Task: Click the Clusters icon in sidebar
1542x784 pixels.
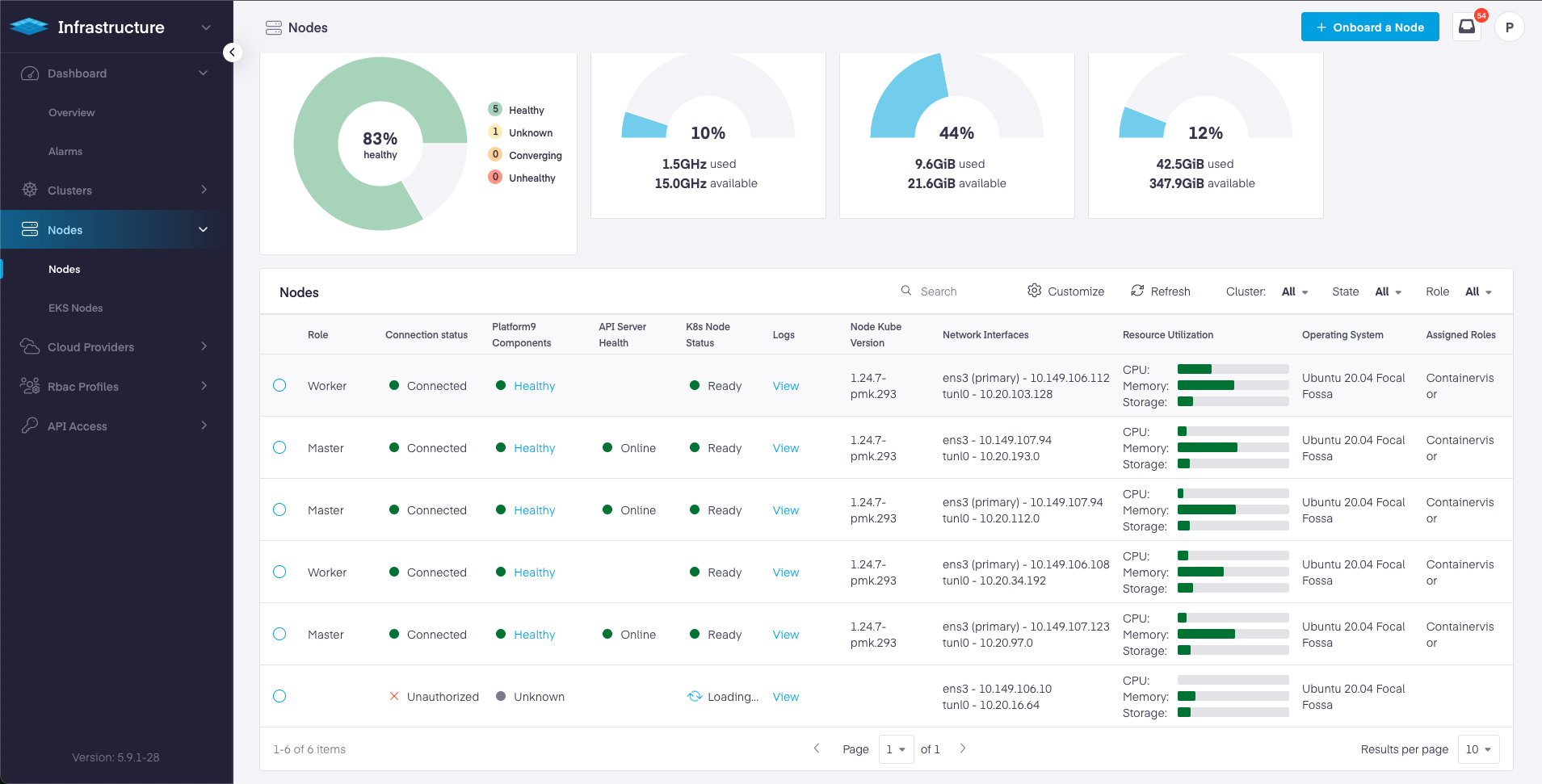Action: click(30, 190)
